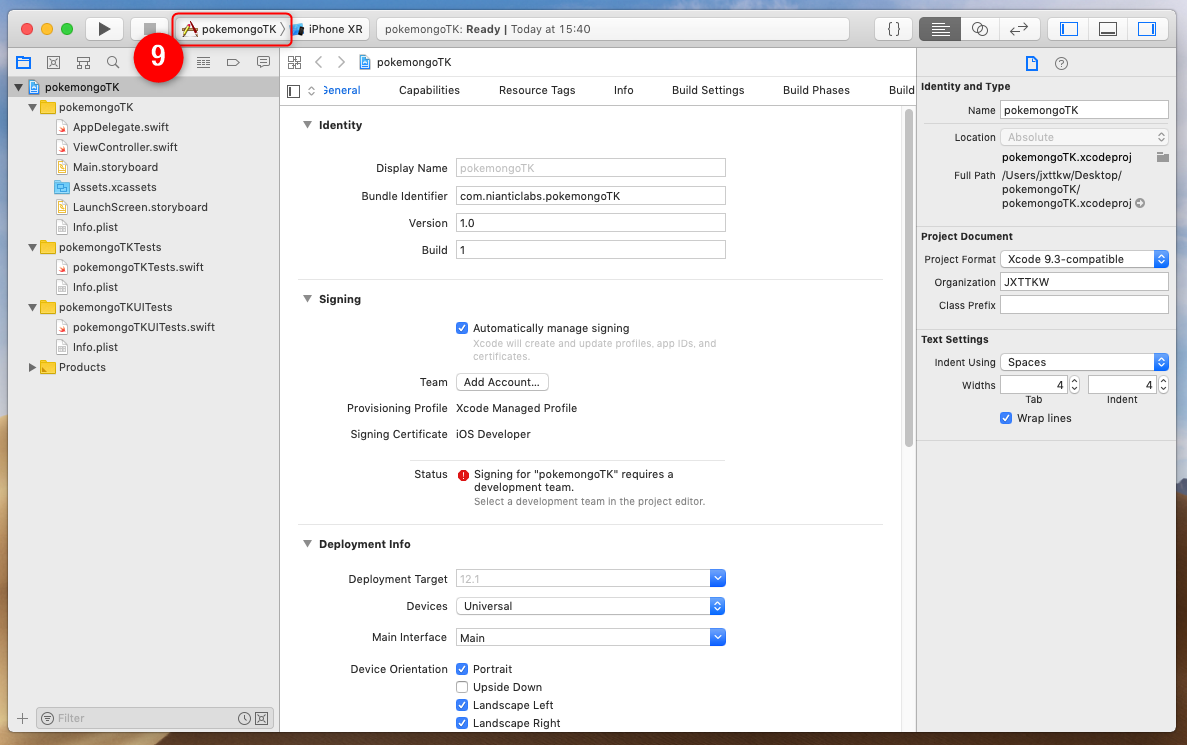Toggle the project and targets list sidebar
Screen dimensions: 1187x745
point(294,91)
